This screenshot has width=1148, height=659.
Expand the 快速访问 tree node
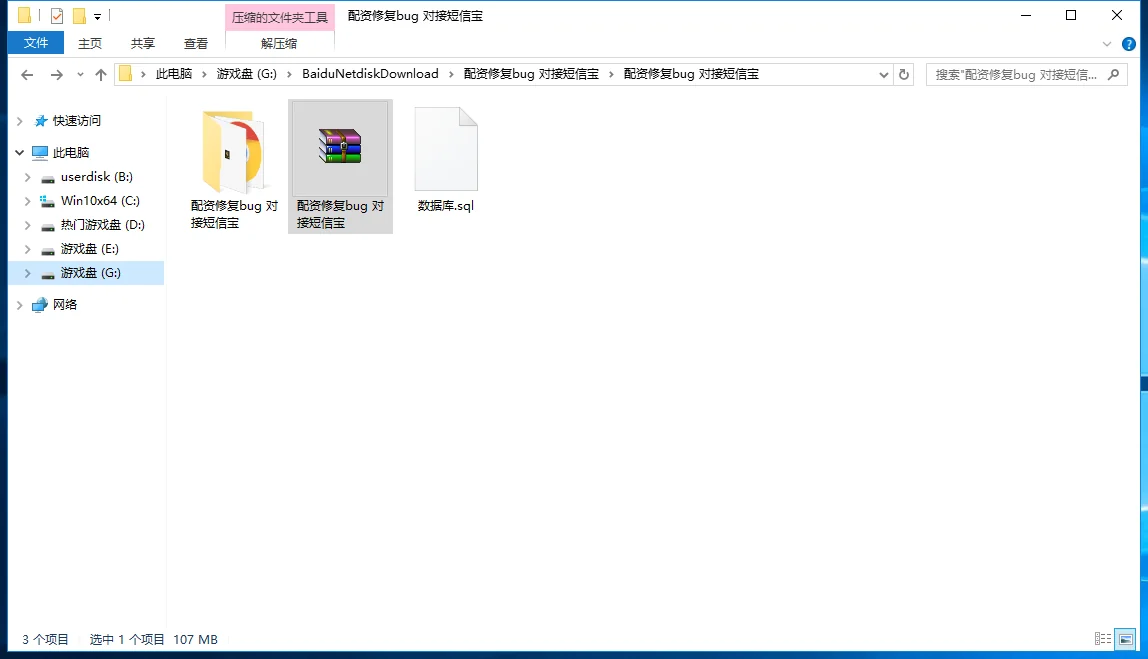[x=19, y=121]
